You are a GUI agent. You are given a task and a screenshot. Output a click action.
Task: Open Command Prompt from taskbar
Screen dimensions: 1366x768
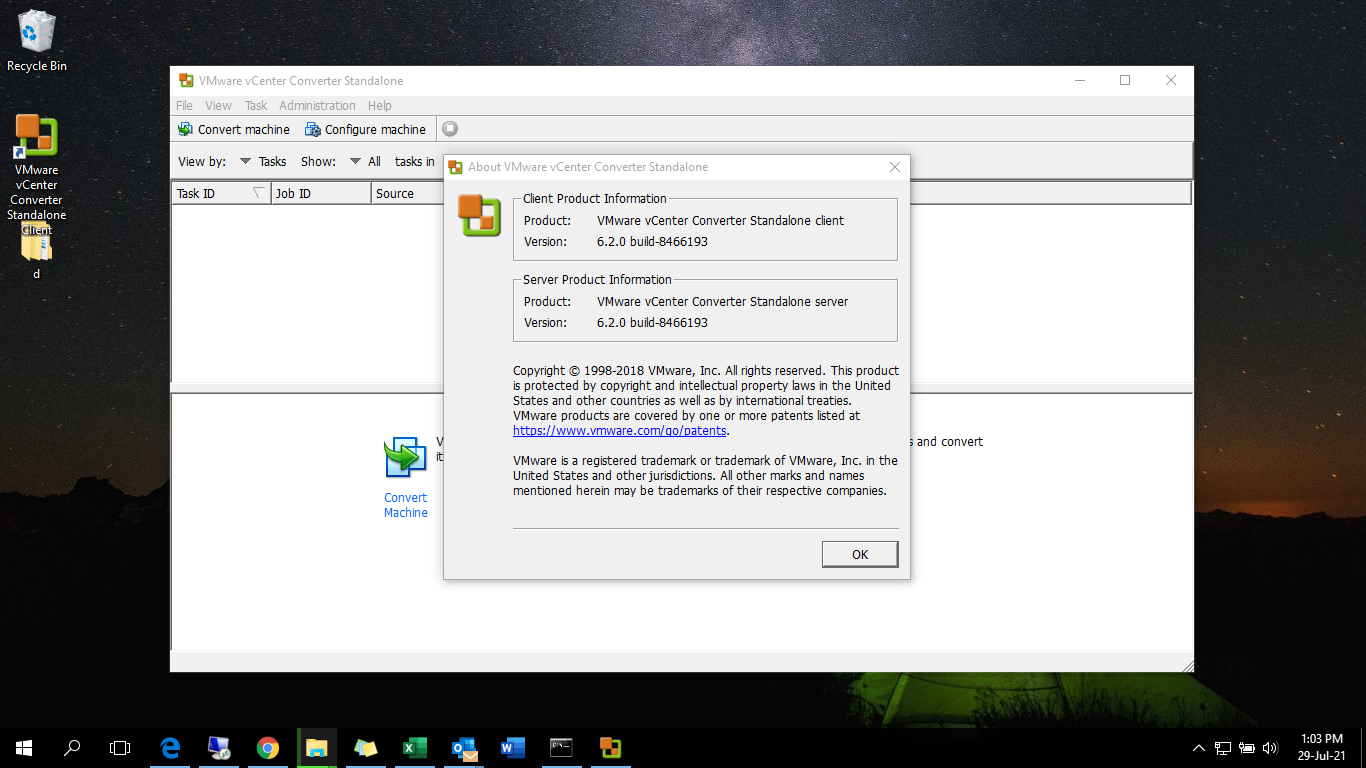click(x=561, y=747)
